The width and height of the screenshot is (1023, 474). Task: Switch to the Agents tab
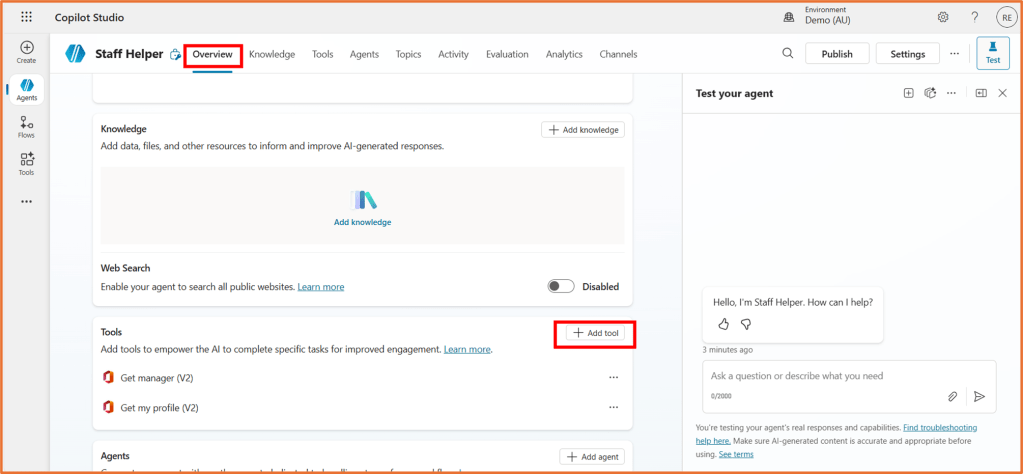click(x=364, y=55)
